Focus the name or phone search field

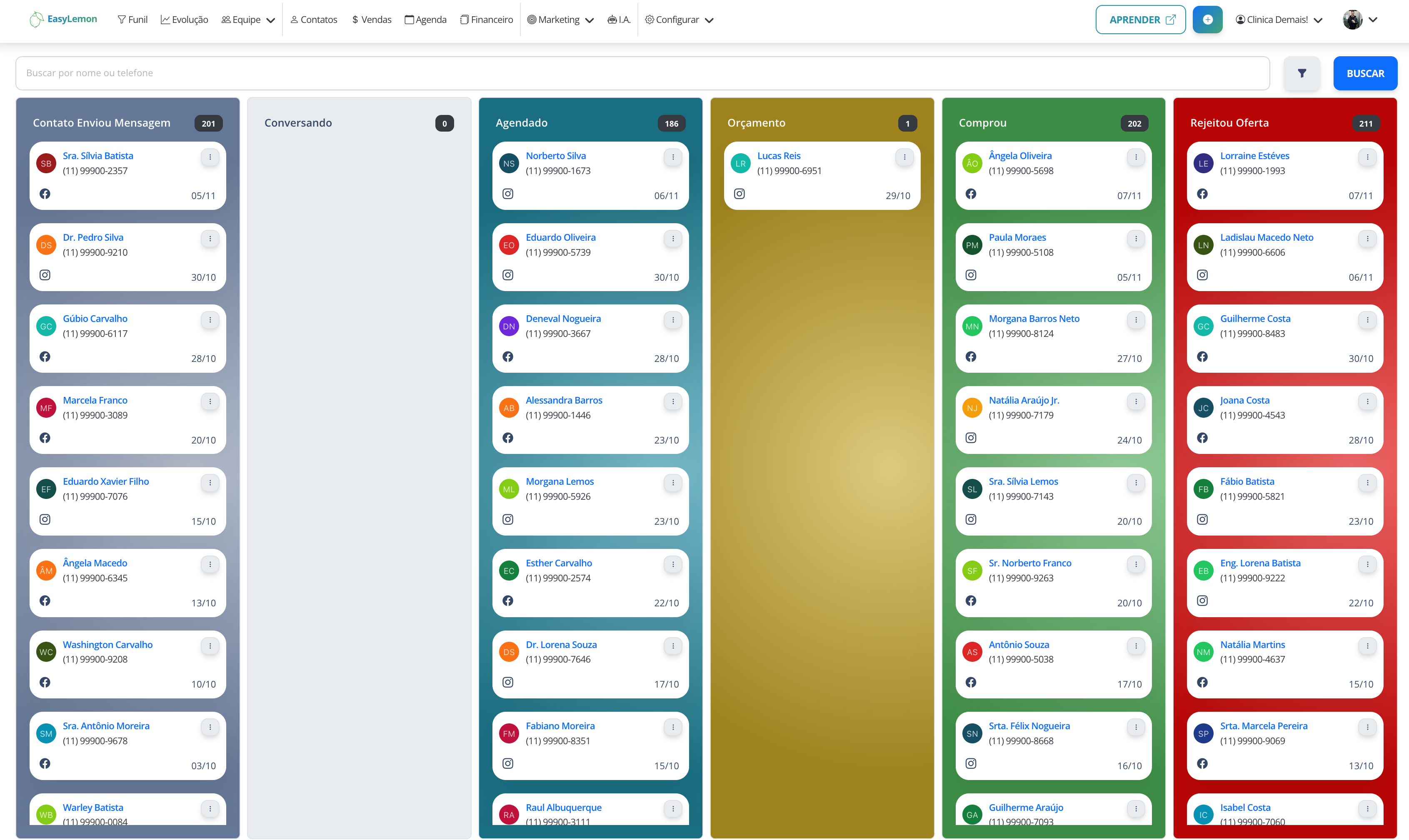(642, 73)
